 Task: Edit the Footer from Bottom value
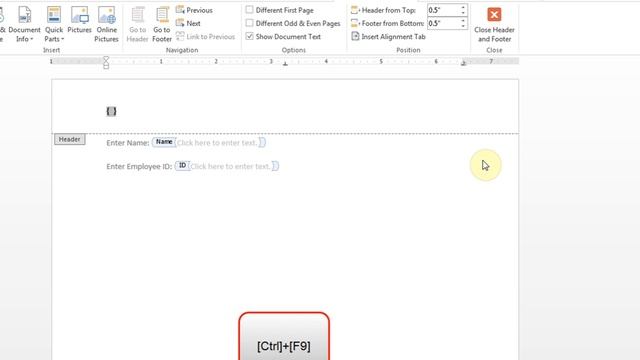click(443, 24)
